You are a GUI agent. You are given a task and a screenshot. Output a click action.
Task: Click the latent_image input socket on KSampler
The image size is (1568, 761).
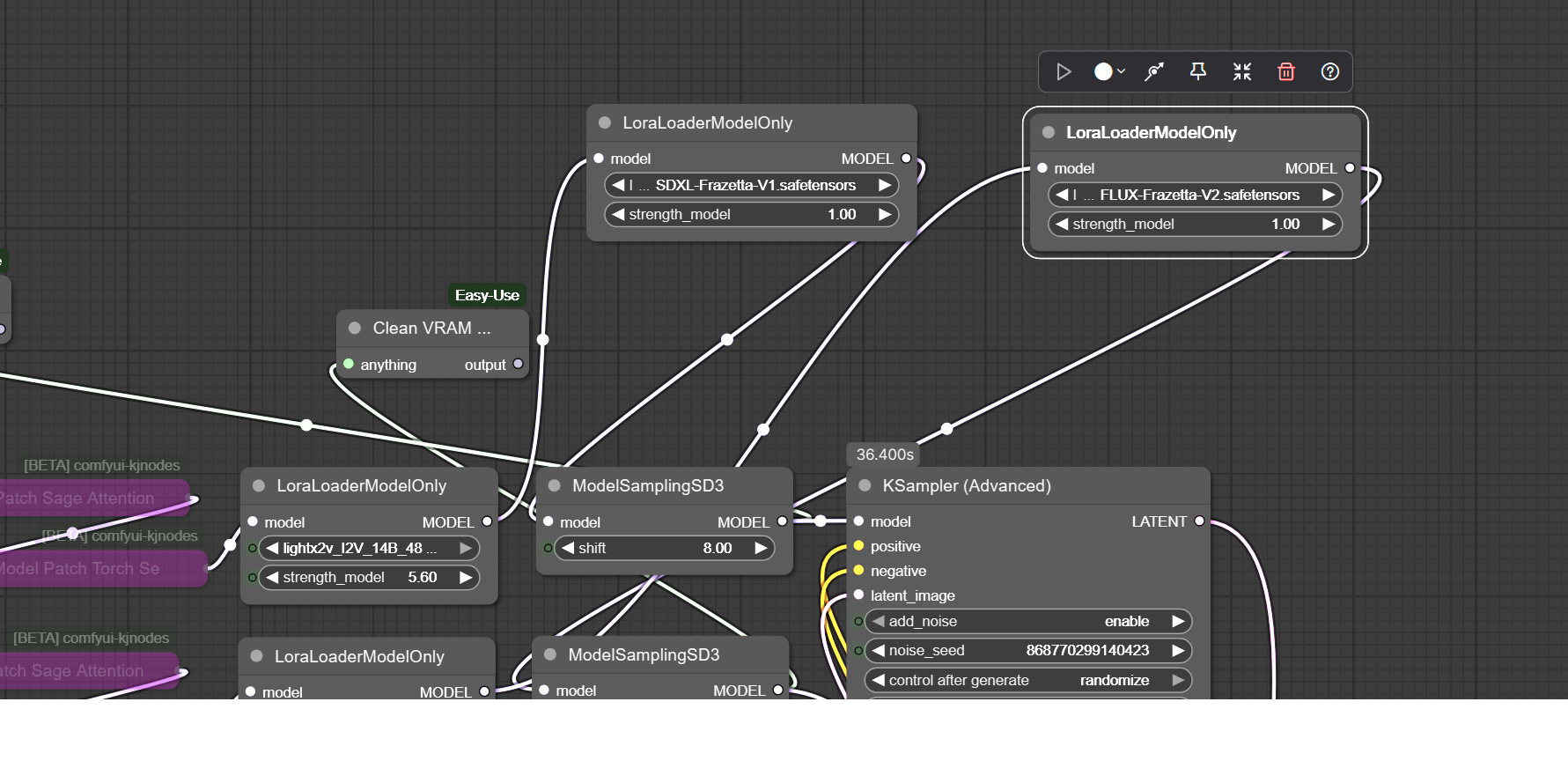(858, 595)
